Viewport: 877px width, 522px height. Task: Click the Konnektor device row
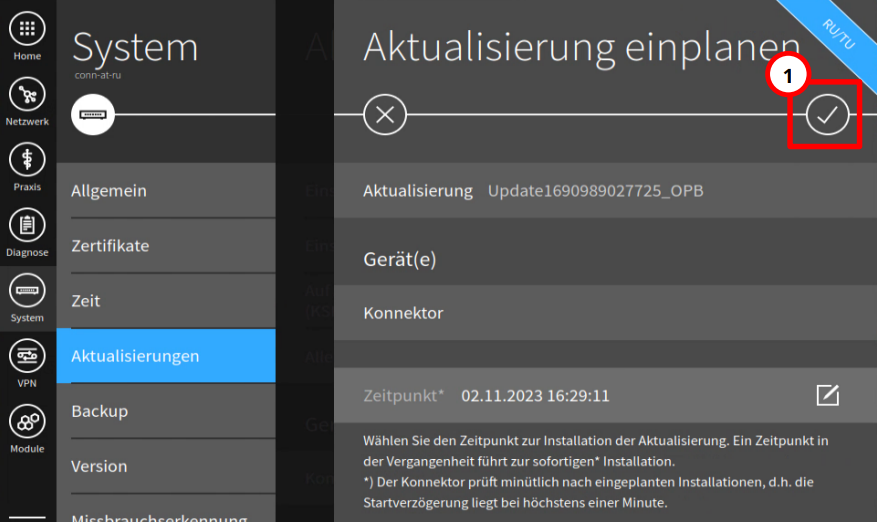[x=605, y=313]
